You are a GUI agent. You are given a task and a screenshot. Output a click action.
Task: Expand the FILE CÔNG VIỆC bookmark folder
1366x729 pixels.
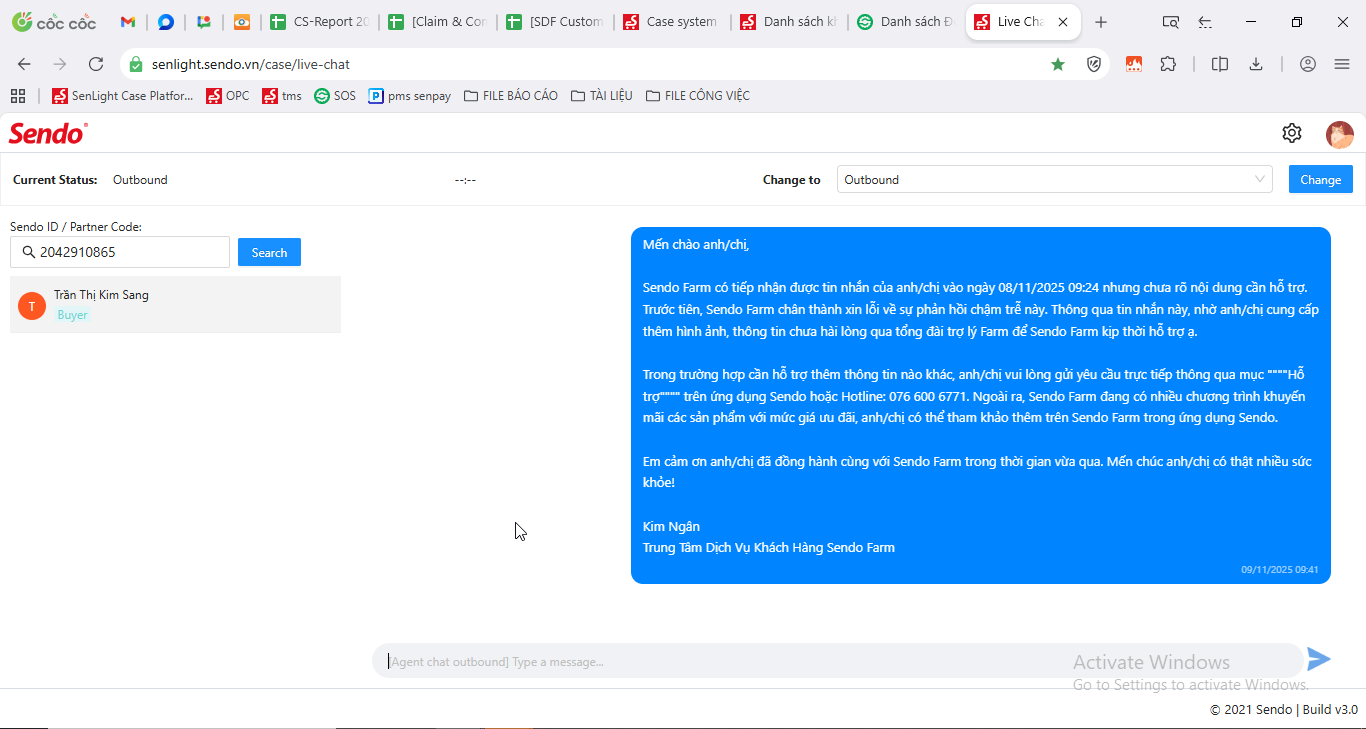(x=698, y=96)
